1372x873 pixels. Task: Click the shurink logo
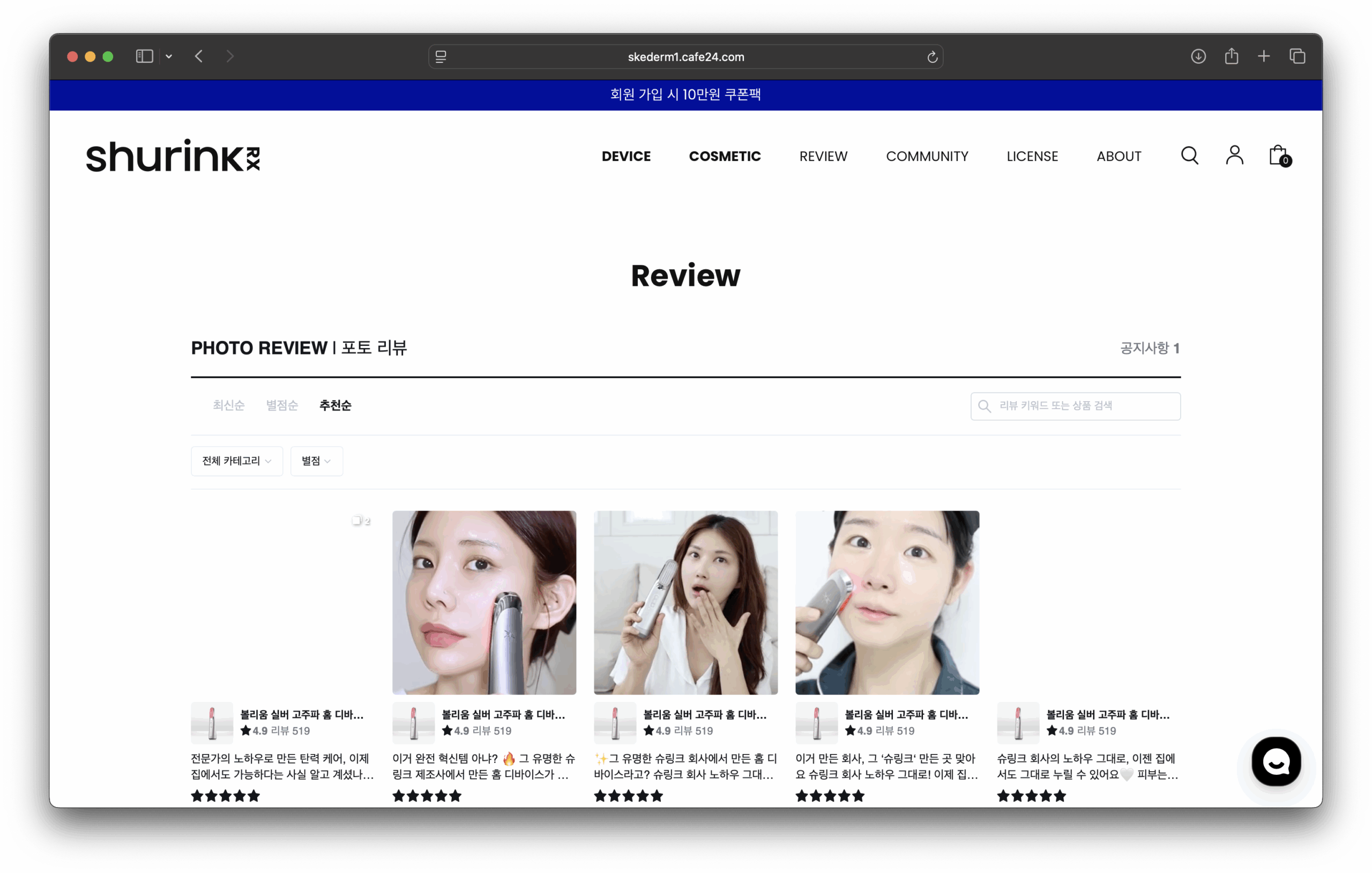(x=173, y=156)
